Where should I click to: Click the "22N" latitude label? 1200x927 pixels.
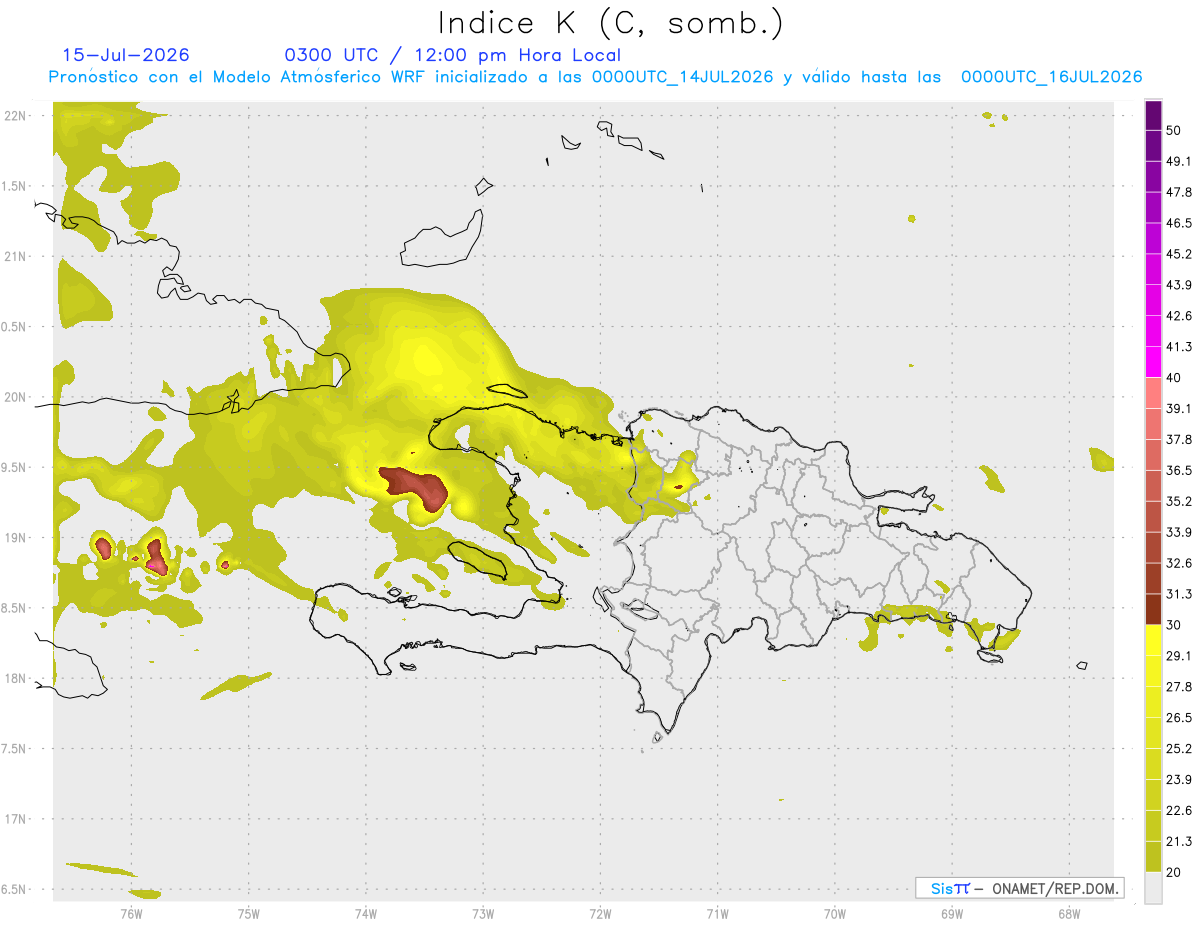(17, 116)
